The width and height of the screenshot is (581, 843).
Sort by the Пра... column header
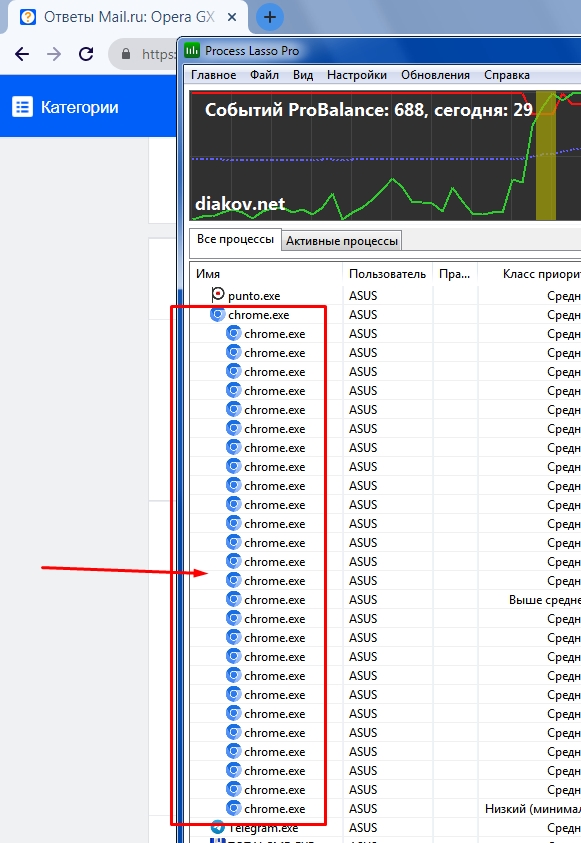click(x=455, y=274)
